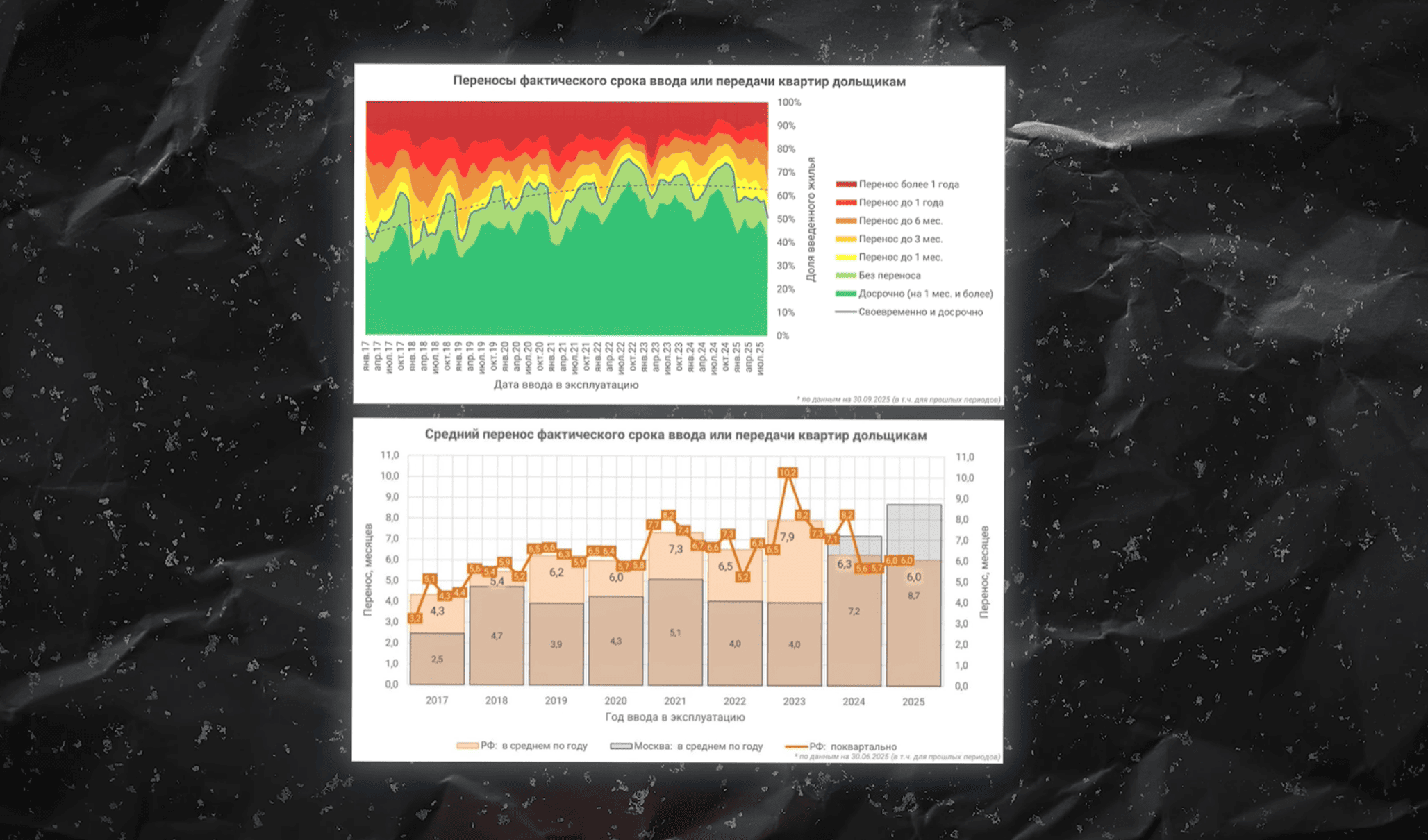Click the 'Перенос до 1 года' legend swatch
The width and height of the screenshot is (1428, 840).
[845, 202]
